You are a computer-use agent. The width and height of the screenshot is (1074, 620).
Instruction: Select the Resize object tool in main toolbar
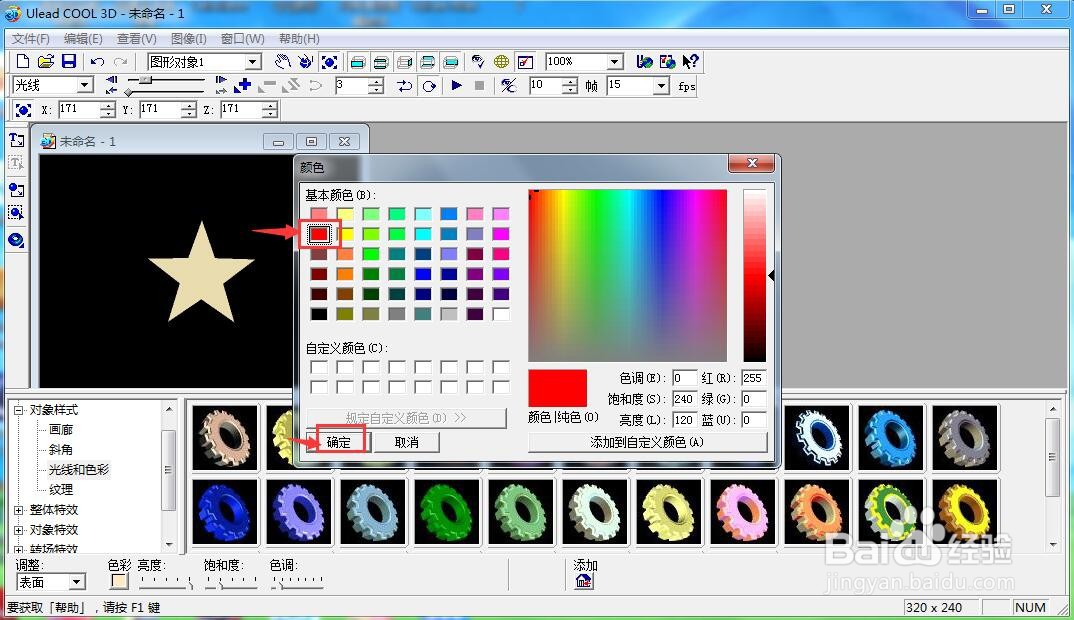click(x=329, y=62)
